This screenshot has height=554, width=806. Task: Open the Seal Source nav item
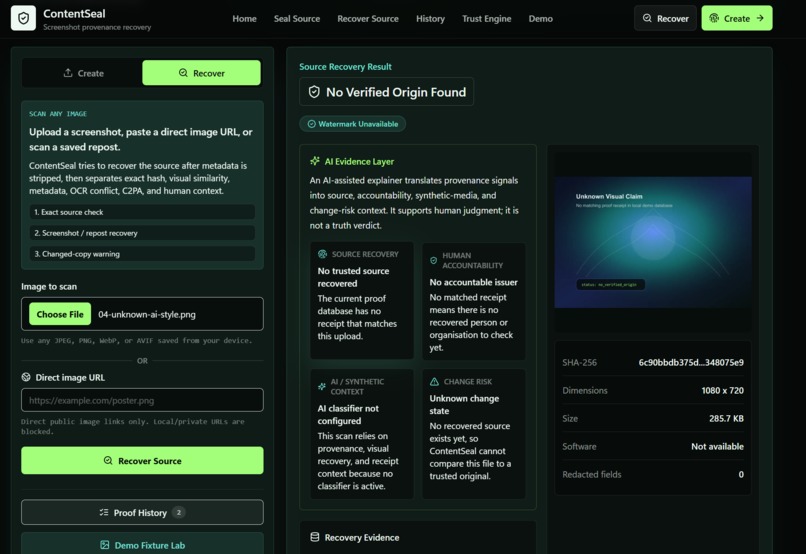coord(297,19)
